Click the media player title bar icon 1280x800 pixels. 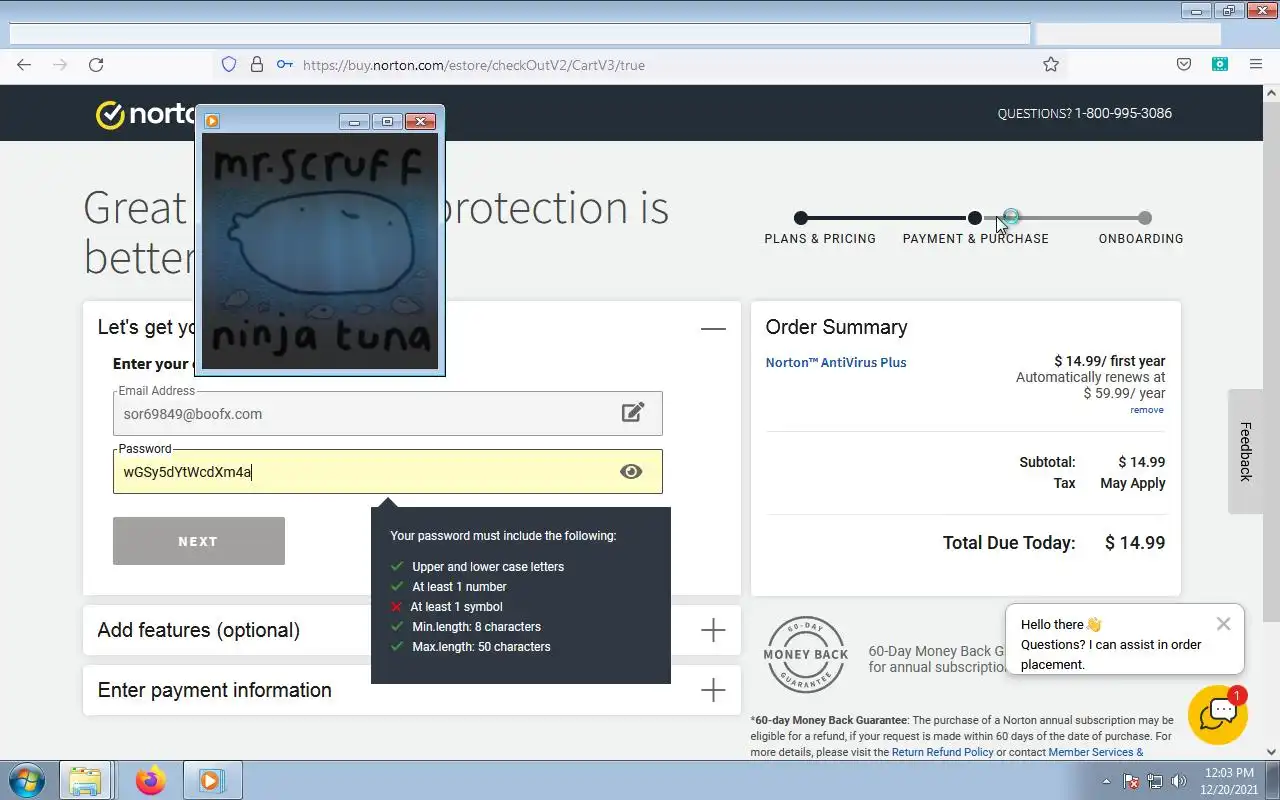point(212,121)
